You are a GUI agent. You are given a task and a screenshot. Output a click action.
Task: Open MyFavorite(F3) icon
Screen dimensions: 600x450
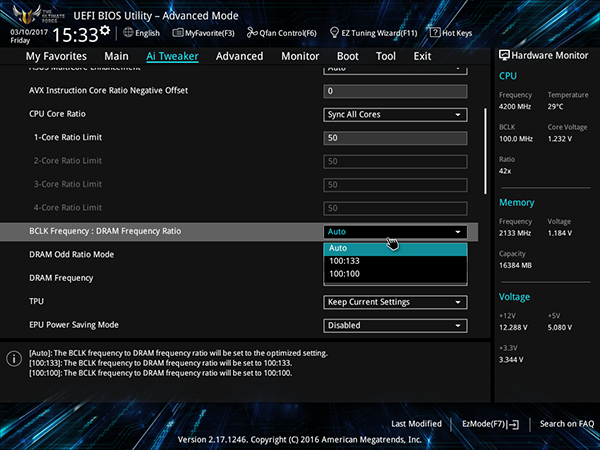[x=178, y=33]
